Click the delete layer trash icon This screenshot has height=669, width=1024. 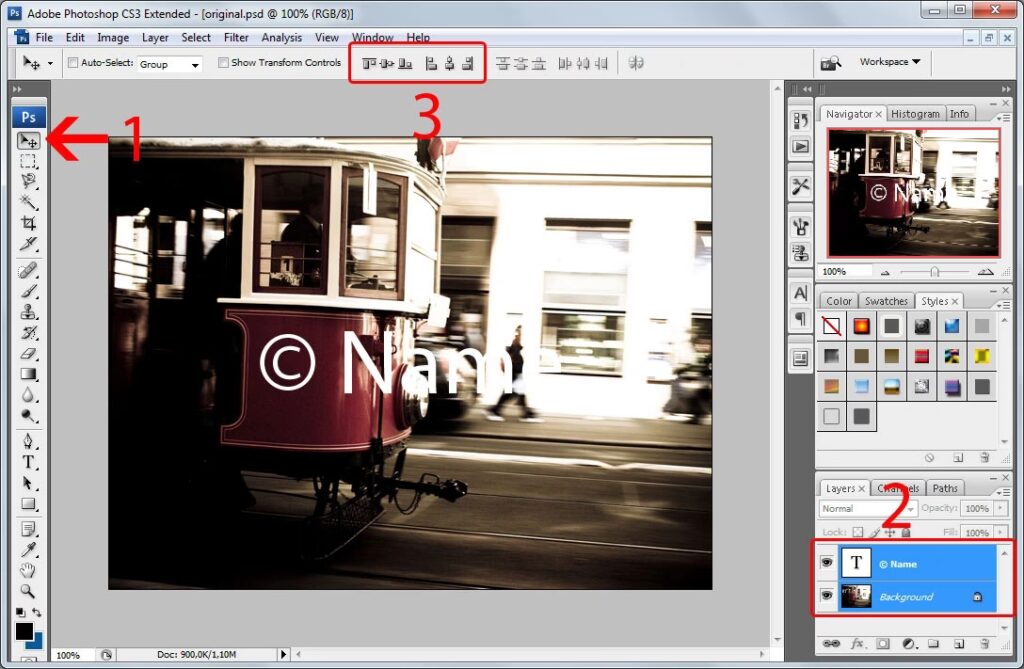(x=984, y=643)
